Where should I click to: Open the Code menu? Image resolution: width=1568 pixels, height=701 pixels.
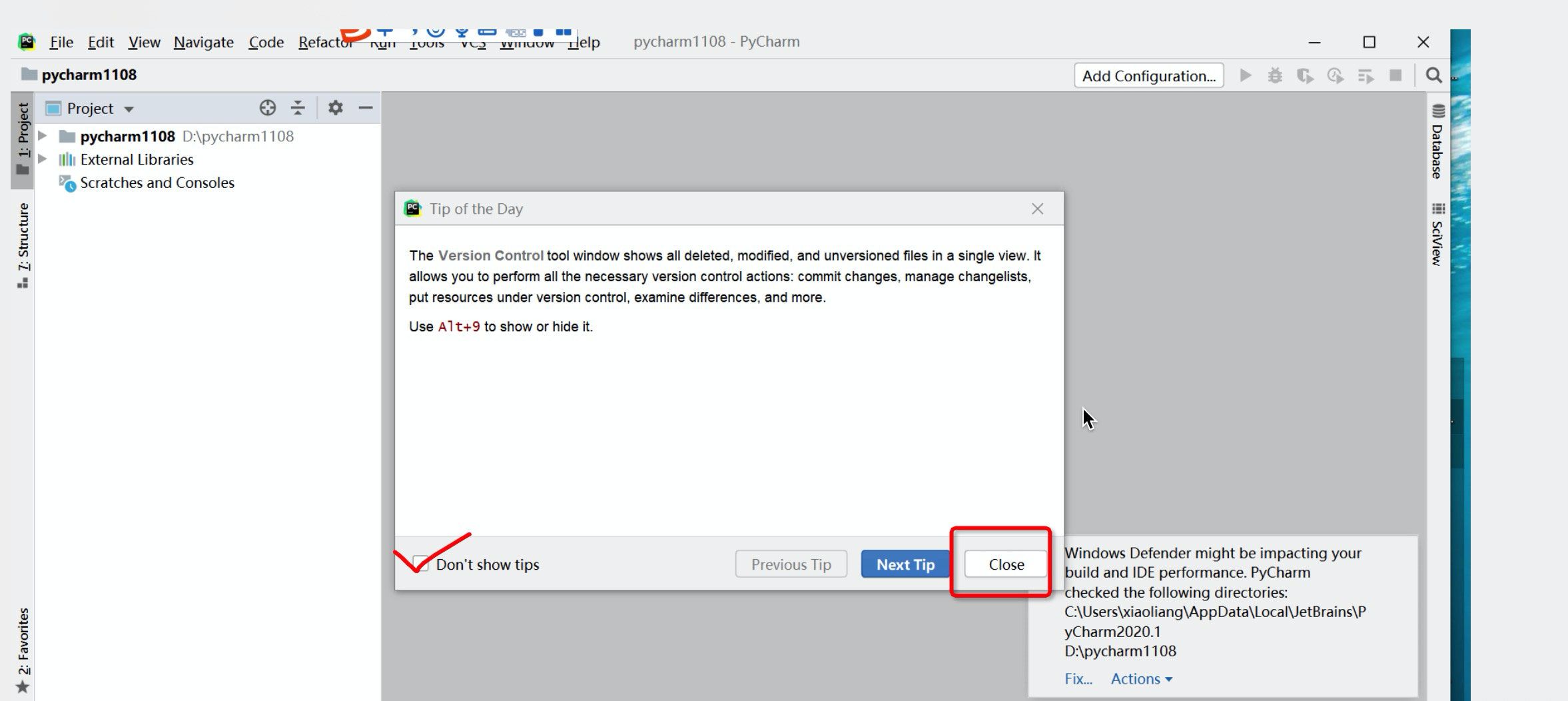[266, 42]
